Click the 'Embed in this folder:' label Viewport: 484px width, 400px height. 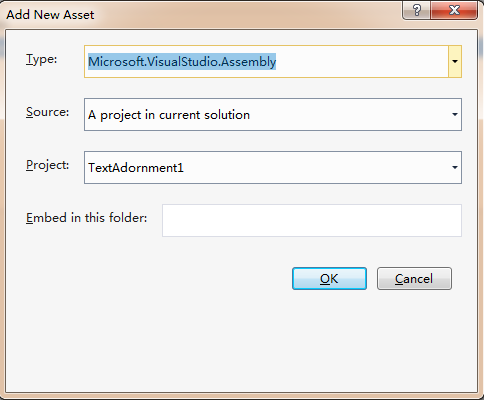(x=87, y=218)
